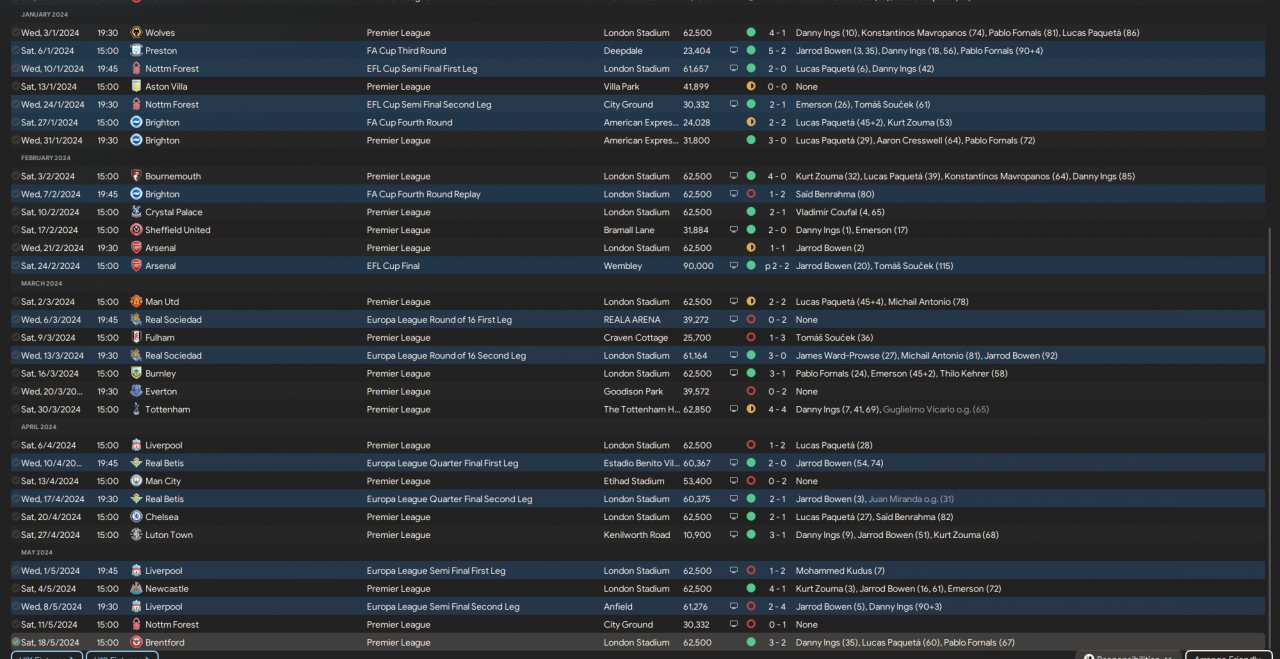The image size is (1280, 659).
Task: Click the TV icon on the Man City row
Action: [x=734, y=482]
